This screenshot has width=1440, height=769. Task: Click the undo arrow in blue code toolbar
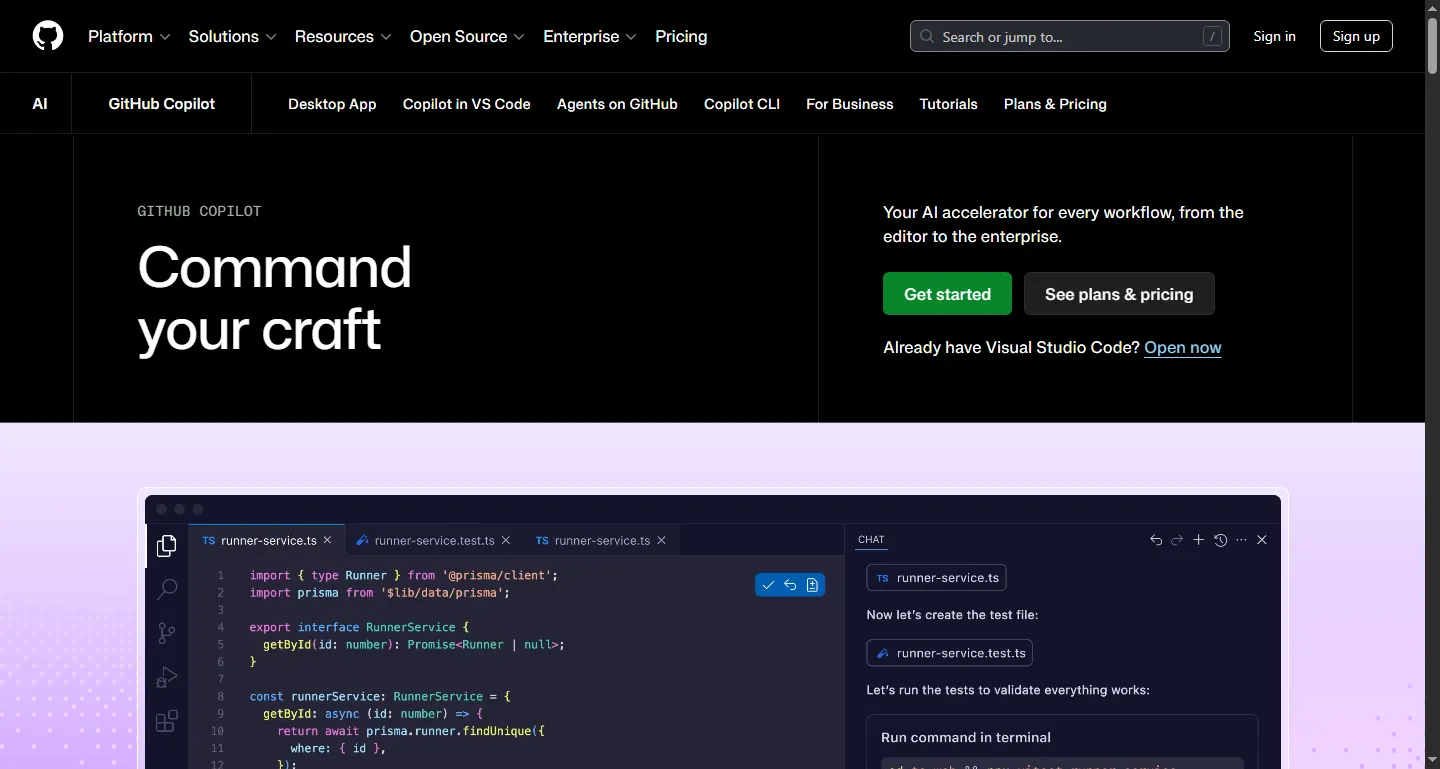[x=790, y=585]
